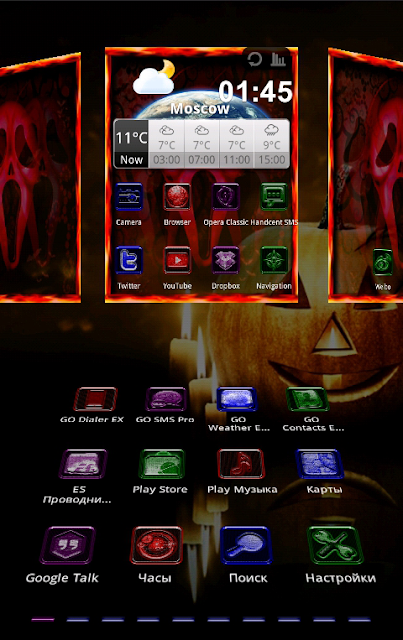
Task: Tap the first purple page indicator
Action: coord(43,619)
